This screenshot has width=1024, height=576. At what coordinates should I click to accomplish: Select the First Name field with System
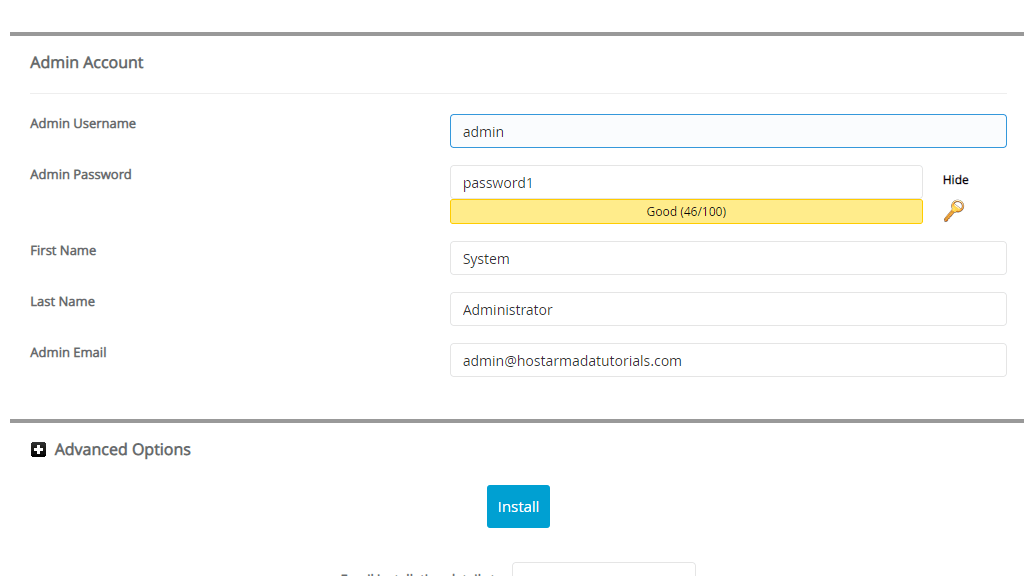point(727,258)
